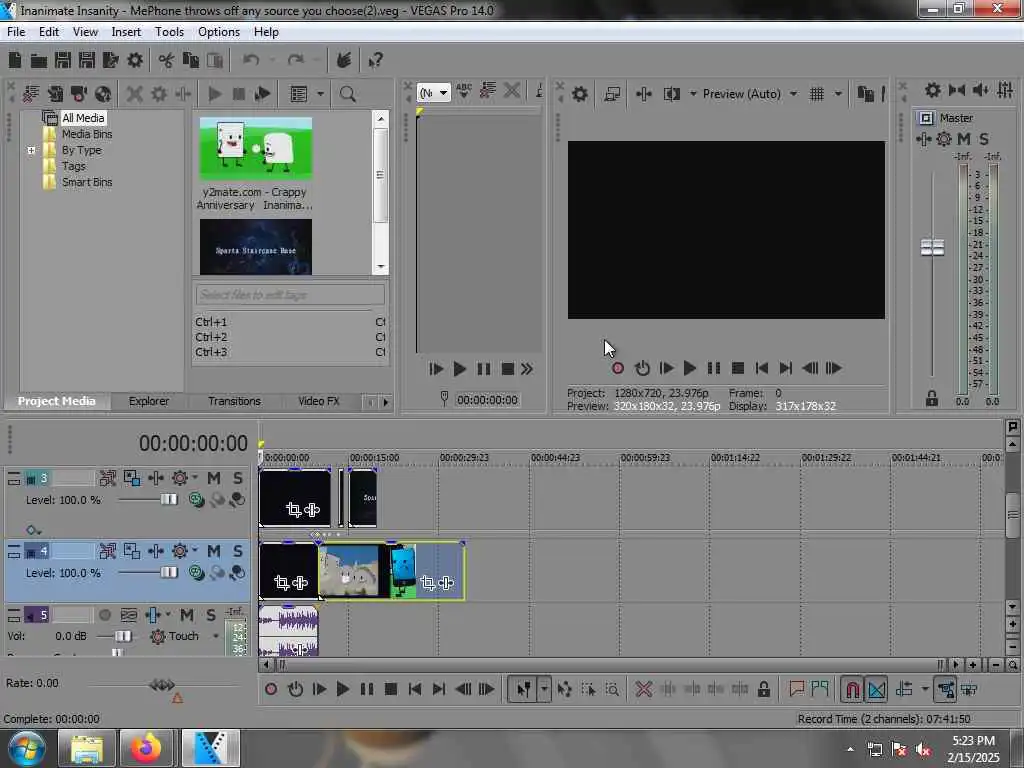Mute video track 4
Screen dimensions: 1024x768
(x=214, y=551)
